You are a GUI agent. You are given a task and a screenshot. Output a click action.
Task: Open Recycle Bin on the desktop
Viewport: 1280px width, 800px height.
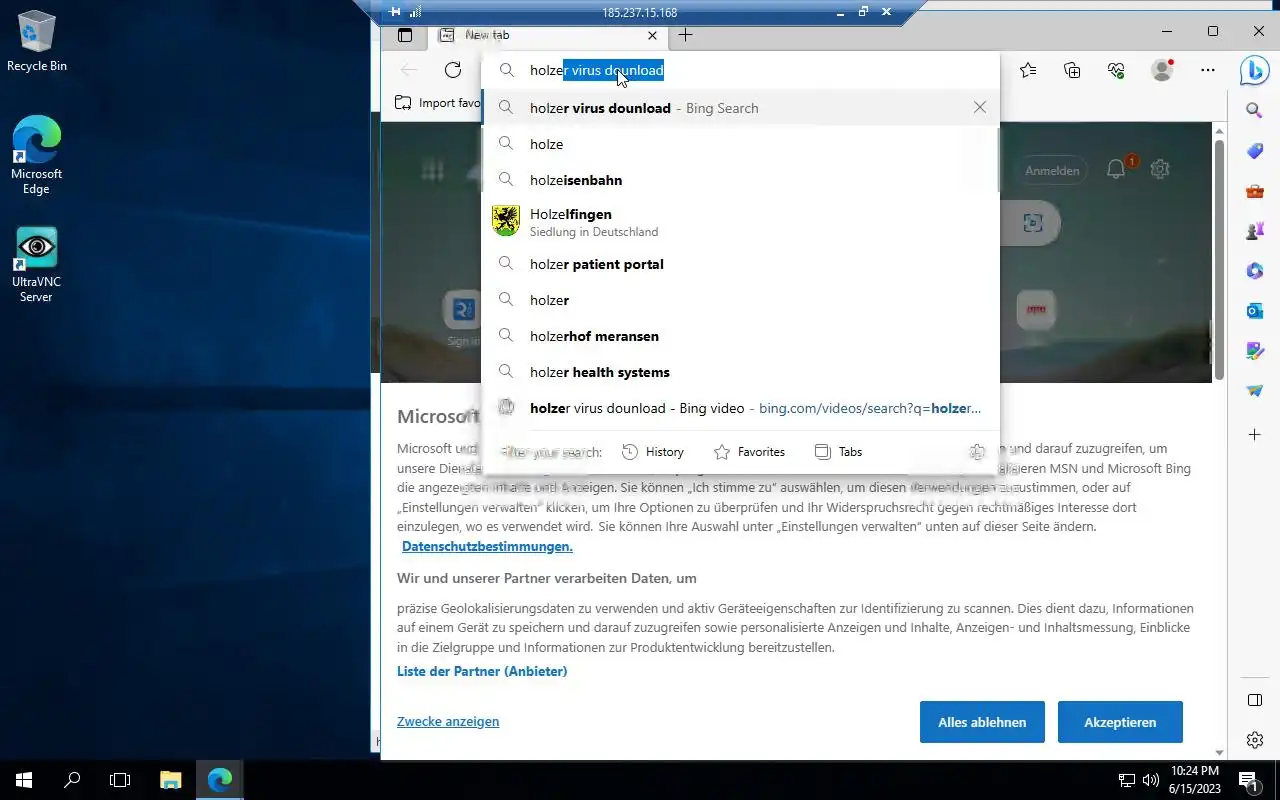point(37,42)
